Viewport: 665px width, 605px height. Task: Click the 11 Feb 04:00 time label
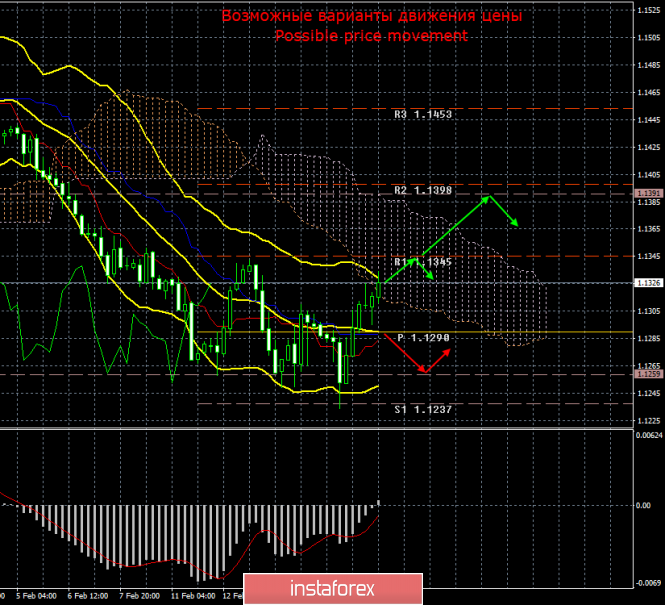click(193, 596)
